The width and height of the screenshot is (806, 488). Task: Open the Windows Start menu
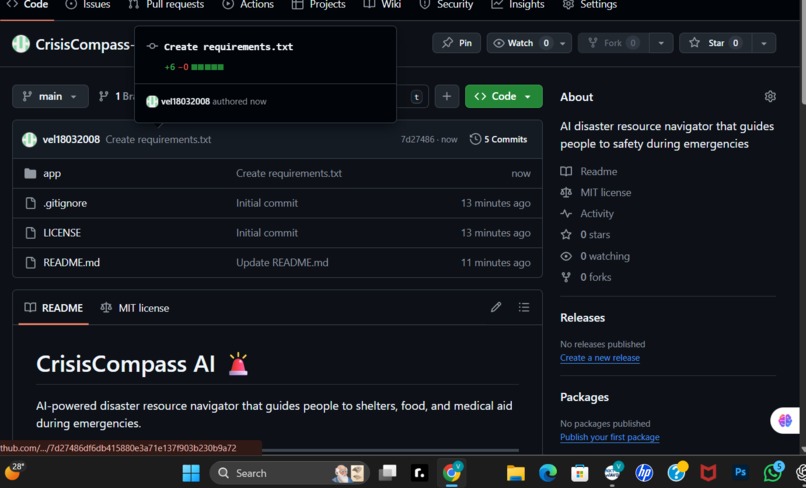pos(191,473)
